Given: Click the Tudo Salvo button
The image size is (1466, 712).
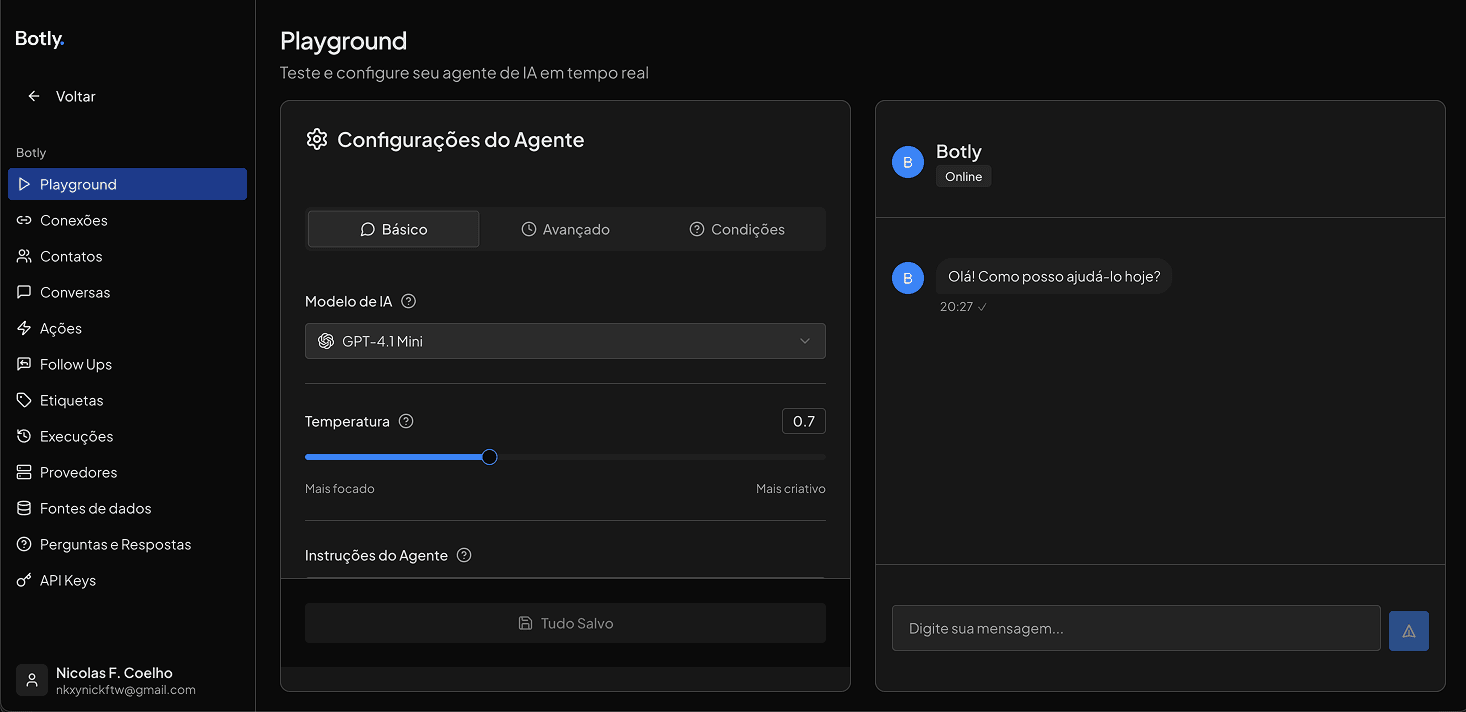Looking at the screenshot, I should click(x=565, y=623).
